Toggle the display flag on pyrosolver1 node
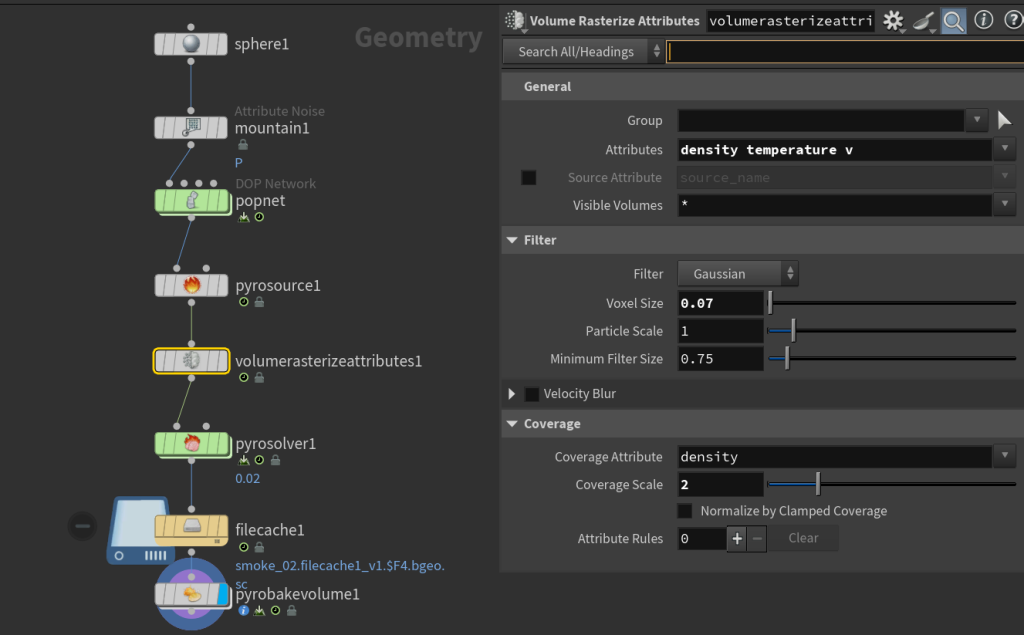 pyautogui.click(x=221, y=444)
